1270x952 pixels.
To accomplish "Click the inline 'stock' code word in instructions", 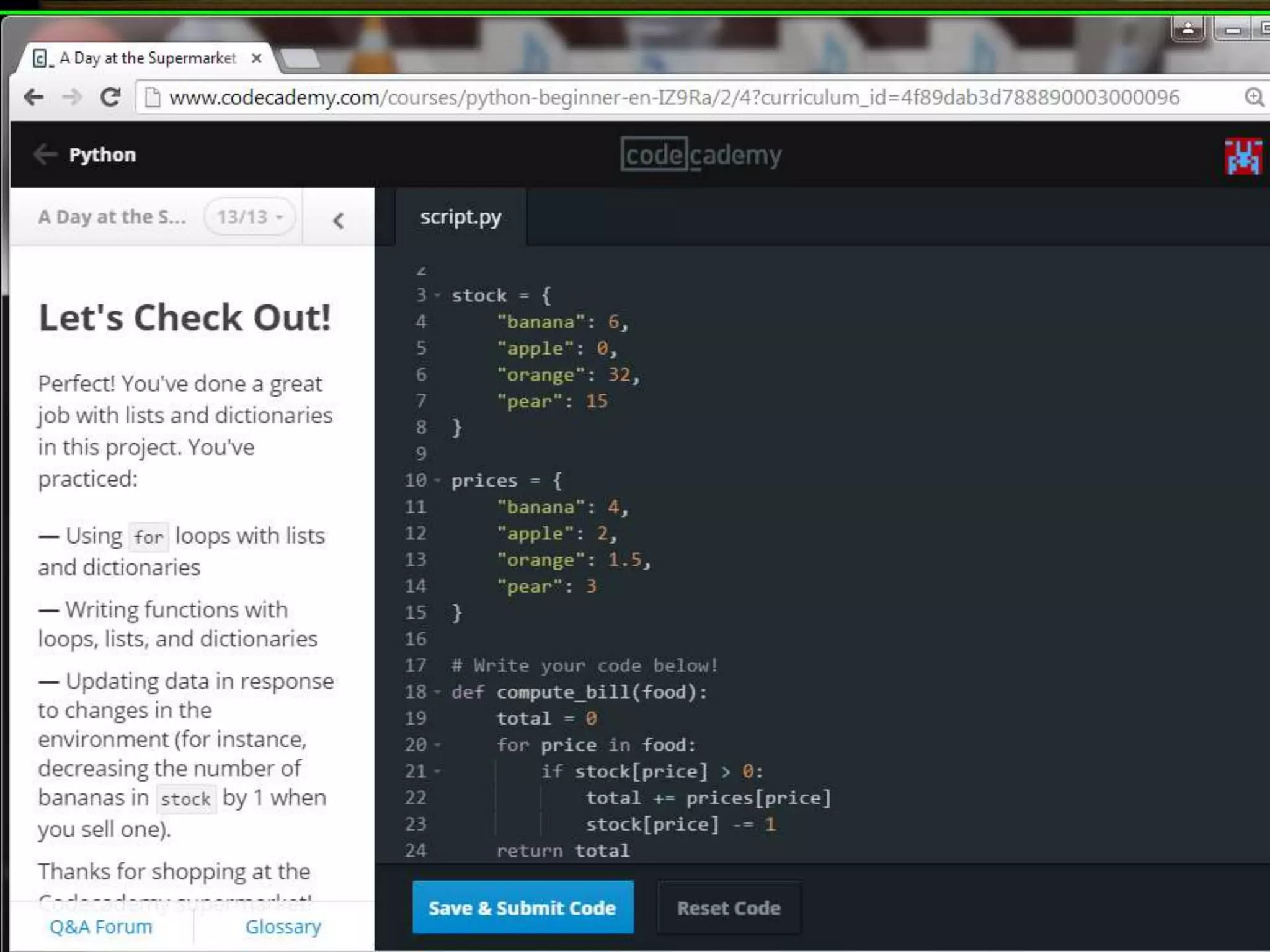I will [x=185, y=799].
